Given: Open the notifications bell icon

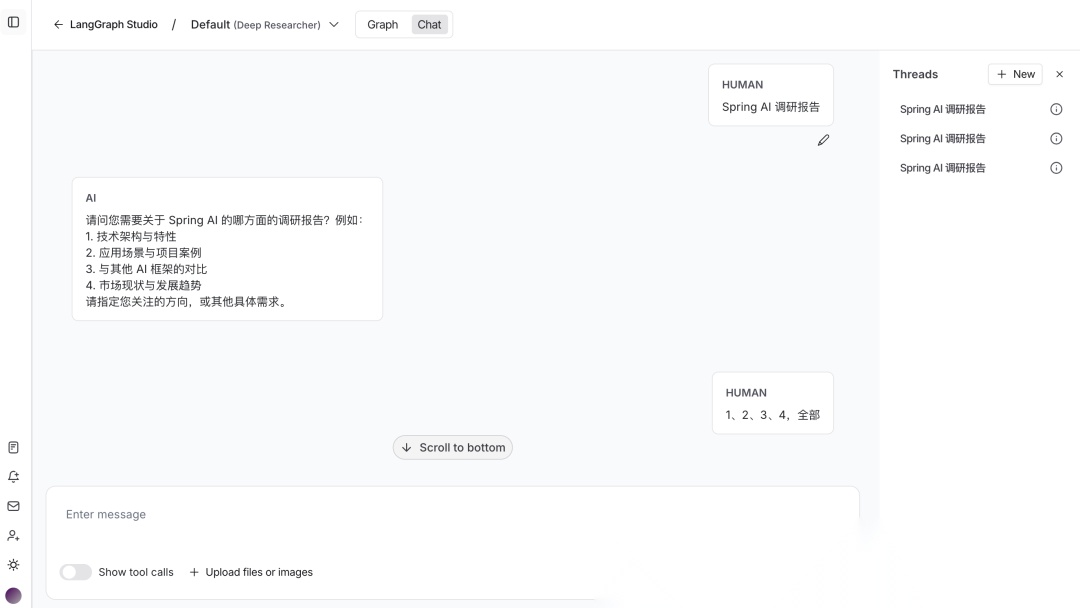Looking at the screenshot, I should click(x=13, y=476).
